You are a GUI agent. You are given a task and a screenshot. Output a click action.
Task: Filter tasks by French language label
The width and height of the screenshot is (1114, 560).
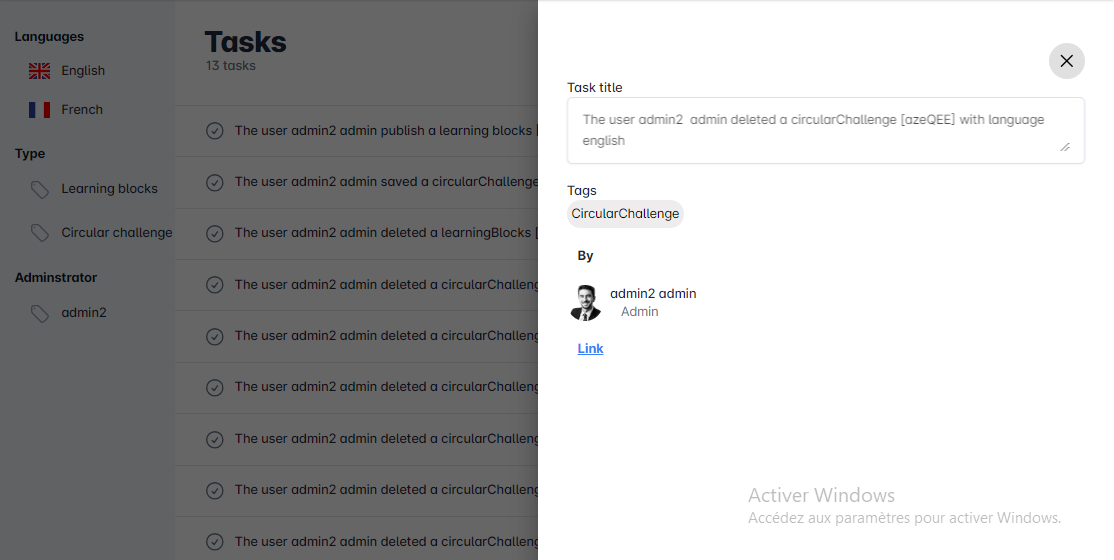(x=82, y=110)
